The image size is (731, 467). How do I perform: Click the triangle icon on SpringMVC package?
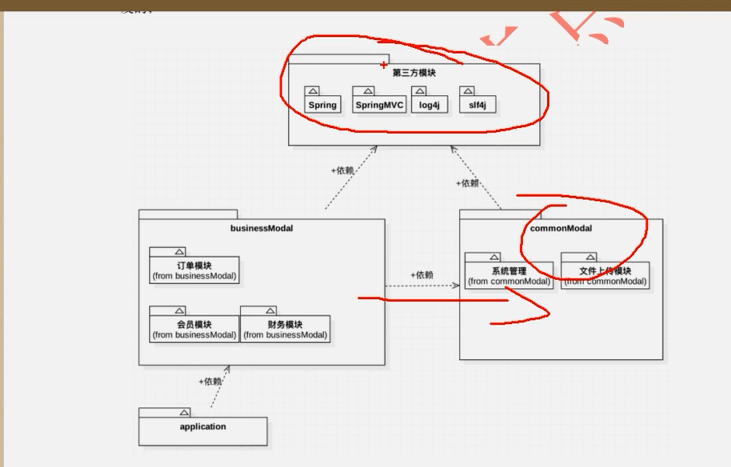pos(368,91)
